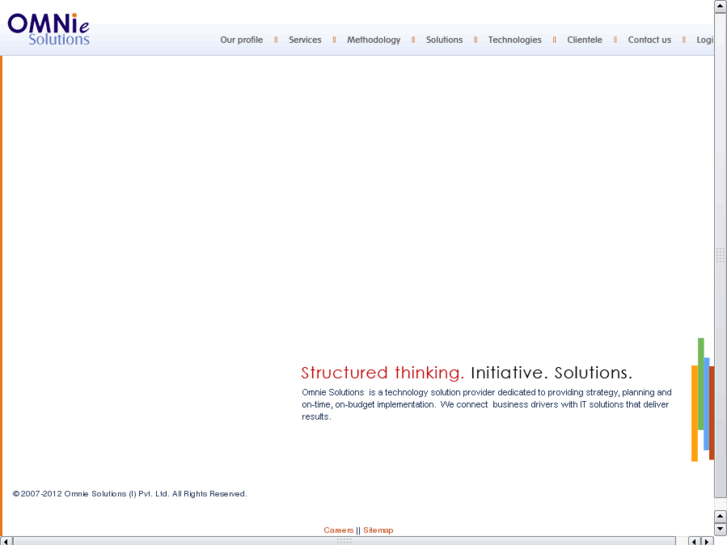The width and height of the screenshot is (727, 545).
Task: Click the Structured thinking headline
Action: 382,373
